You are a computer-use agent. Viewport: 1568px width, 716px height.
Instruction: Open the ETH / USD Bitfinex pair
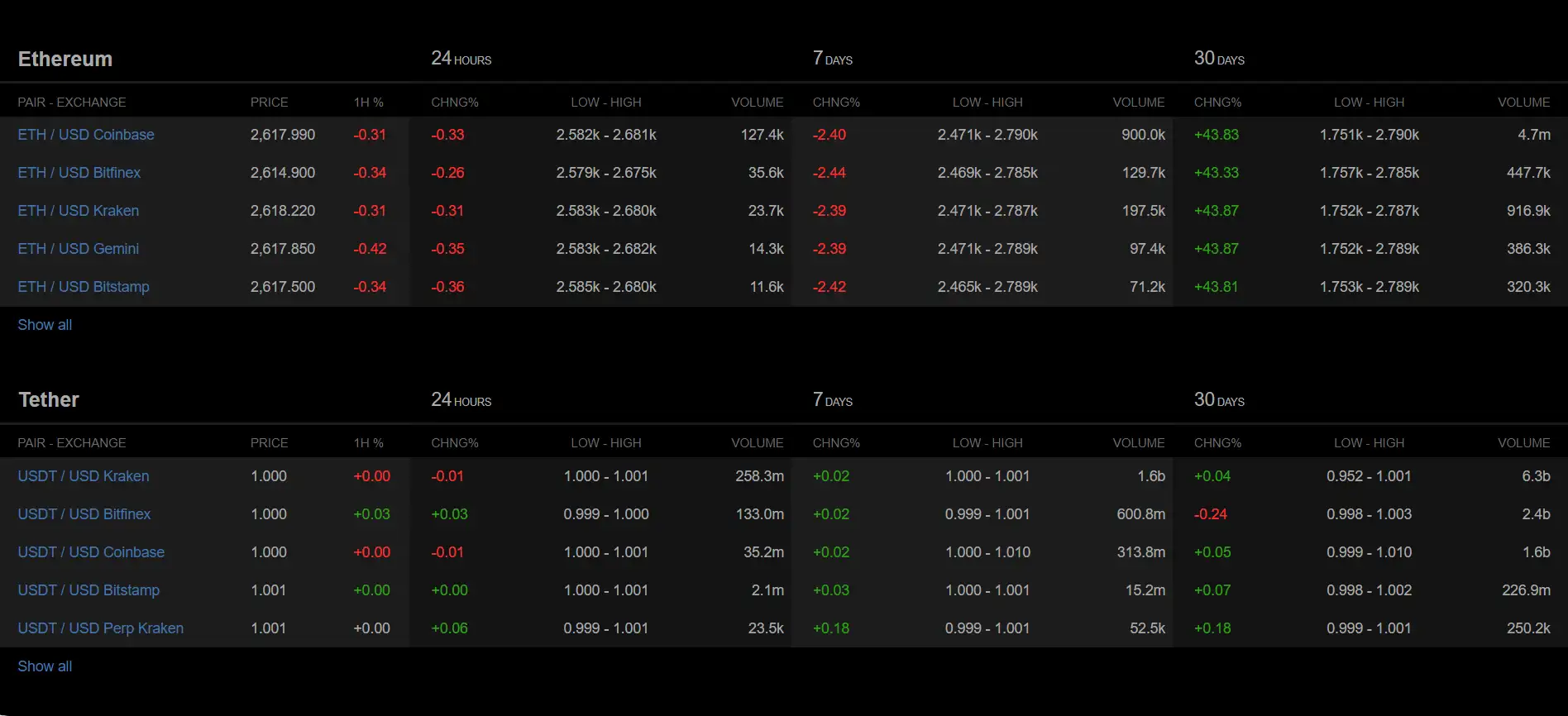tap(79, 173)
